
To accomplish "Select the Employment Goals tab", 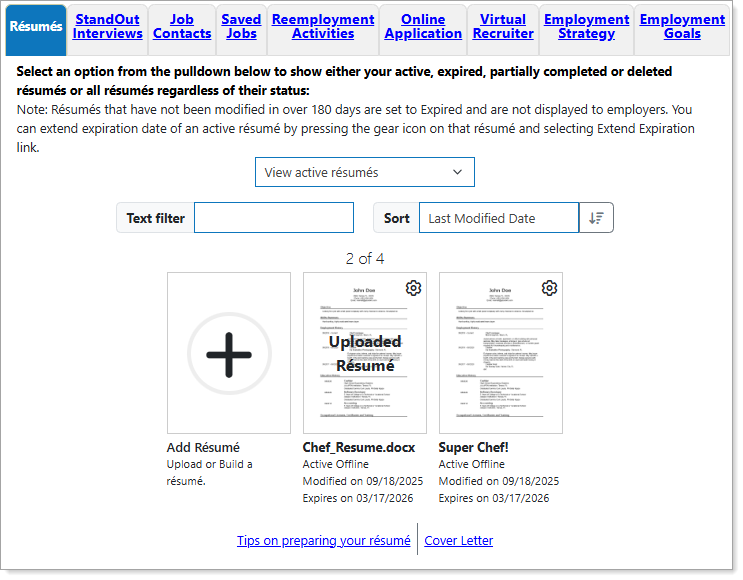I will pos(682,27).
